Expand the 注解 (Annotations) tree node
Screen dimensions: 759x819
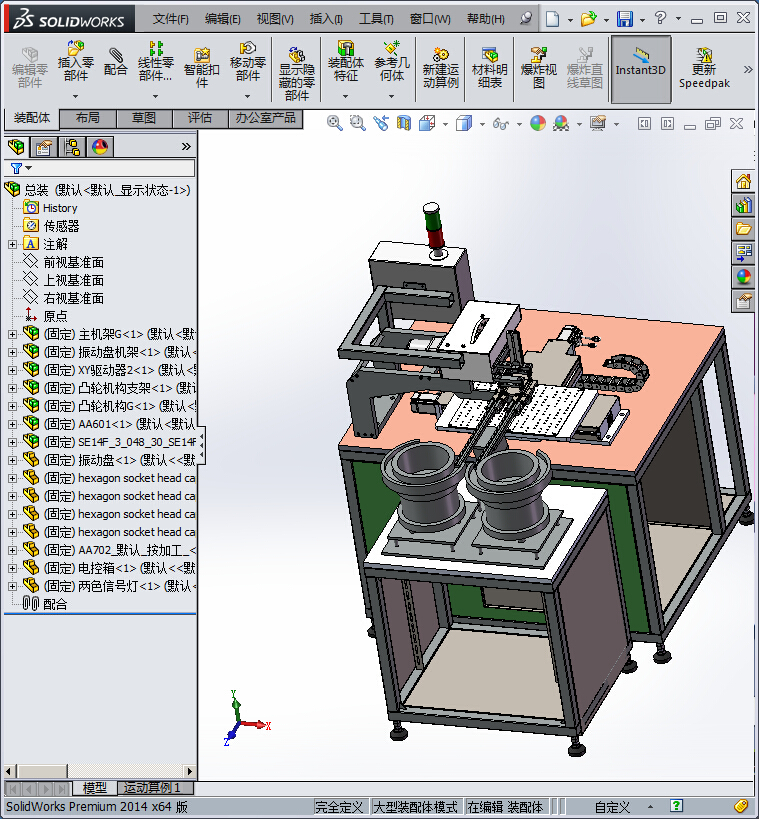(12, 244)
